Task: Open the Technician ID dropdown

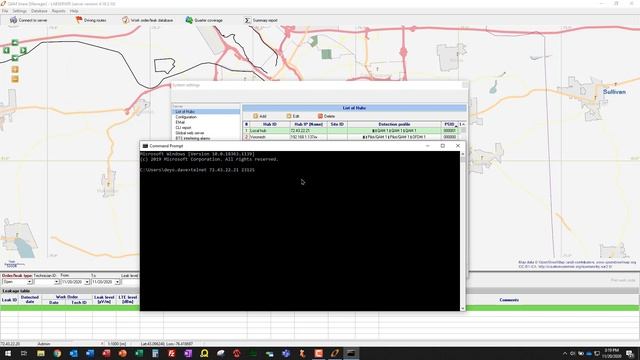Action: [56, 282]
